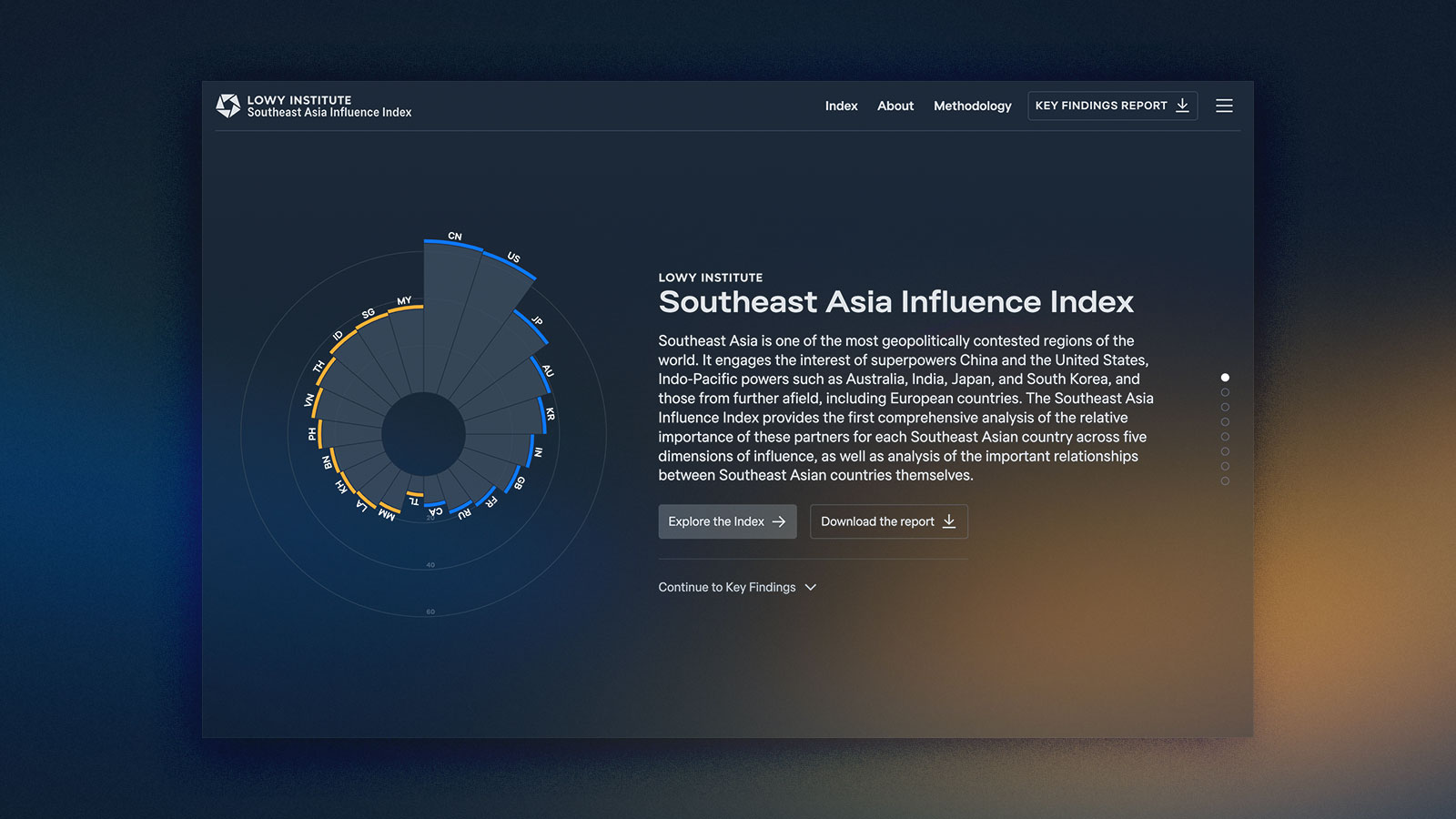
Task: Click the Explore the Index button
Action: 727,521
